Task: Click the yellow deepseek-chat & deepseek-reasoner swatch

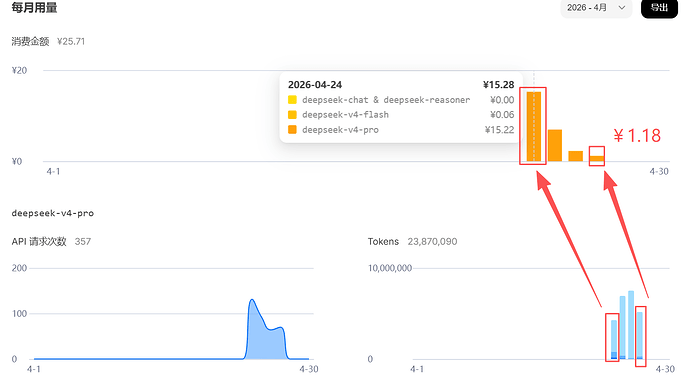Action: (292, 100)
